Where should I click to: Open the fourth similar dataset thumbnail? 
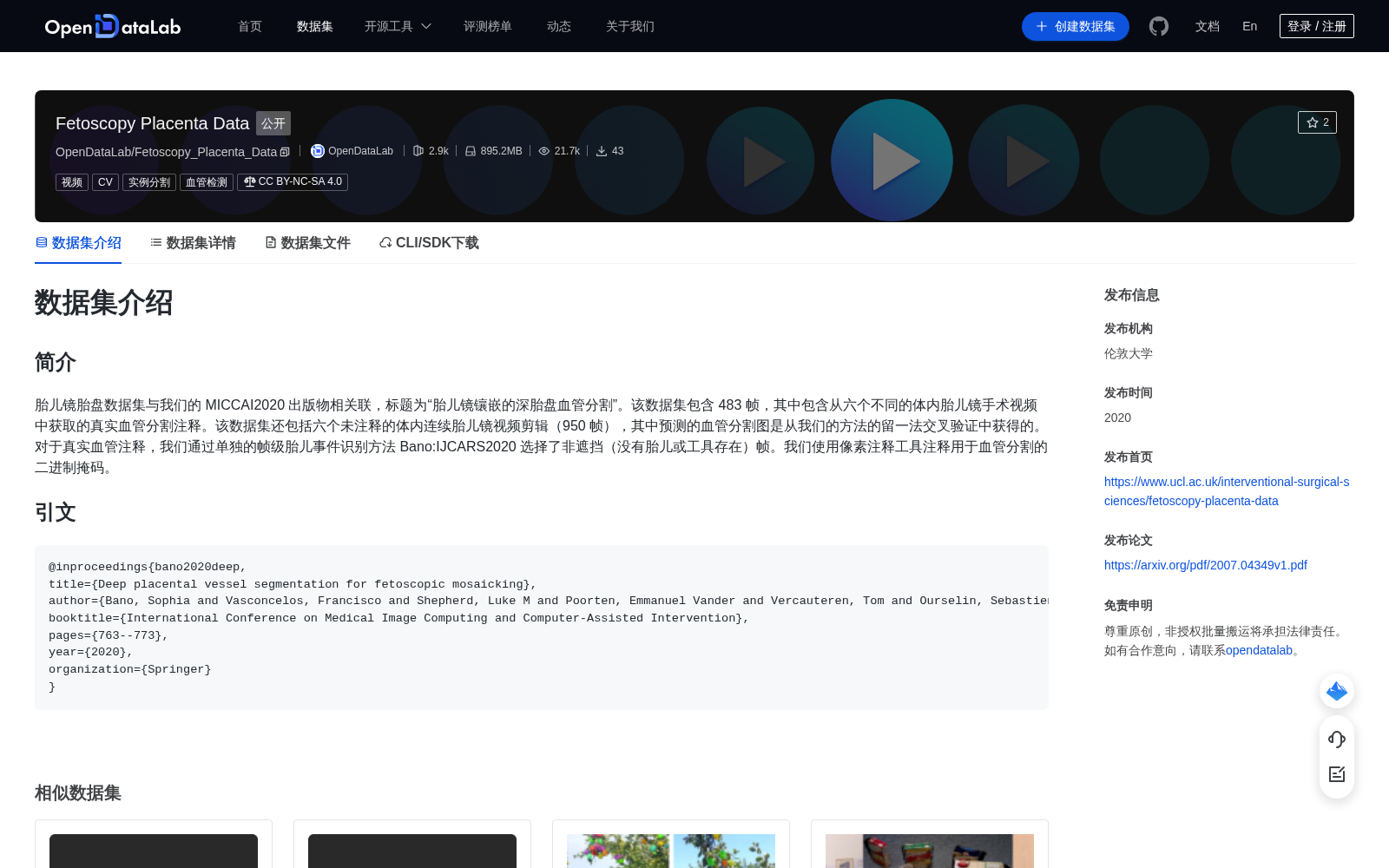(930, 851)
